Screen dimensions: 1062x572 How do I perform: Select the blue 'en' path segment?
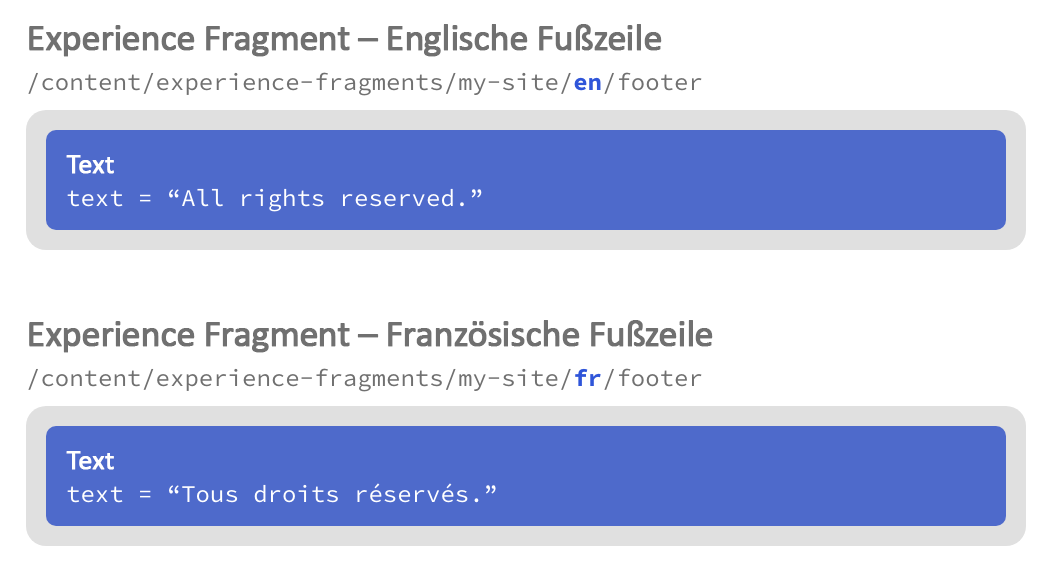click(587, 83)
